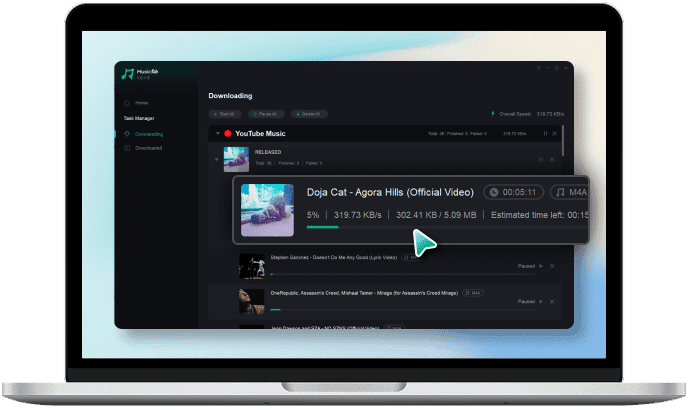Click the red YouTube Music icon

coord(228,133)
